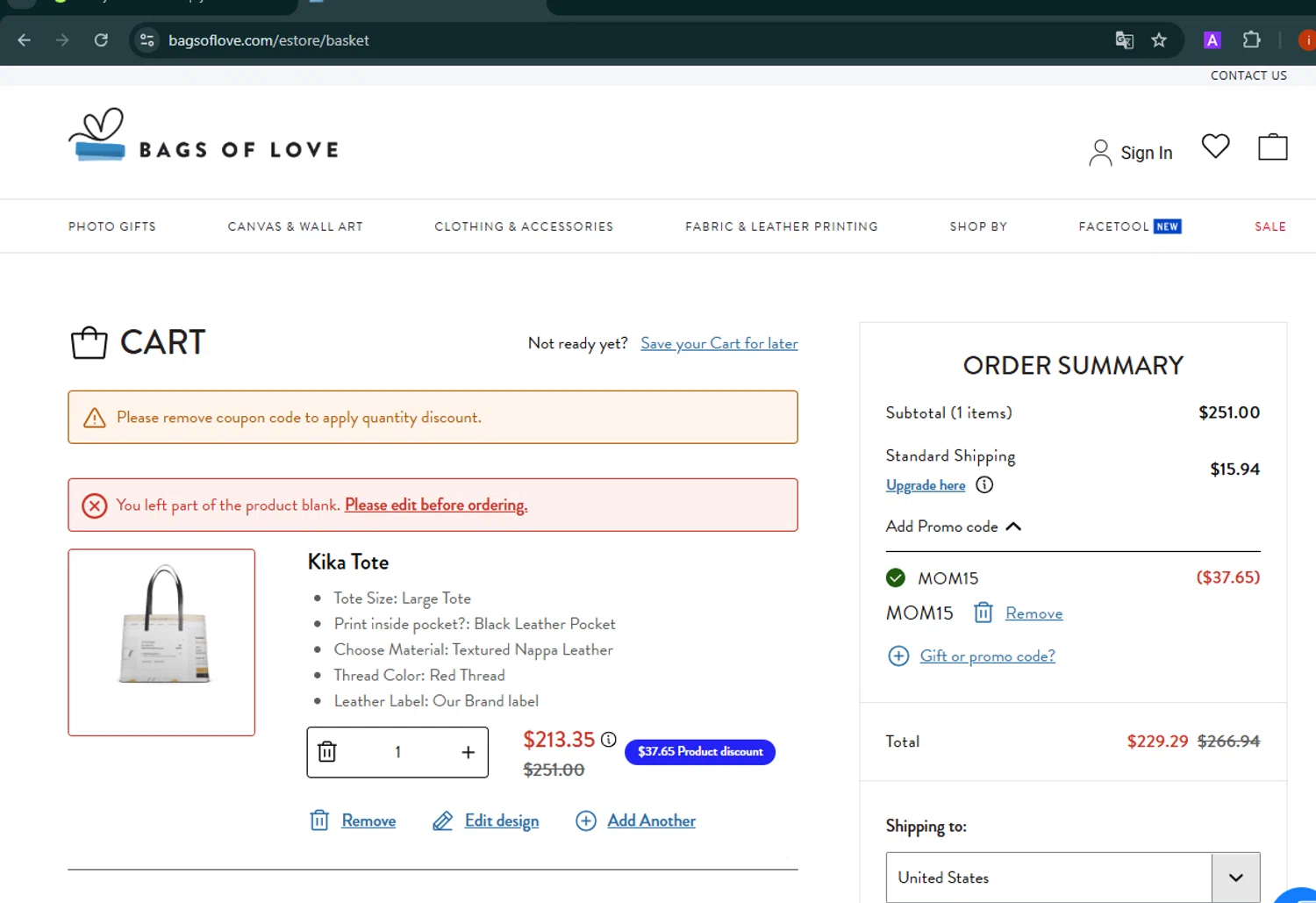Click the Bags of Love logo

click(x=204, y=135)
